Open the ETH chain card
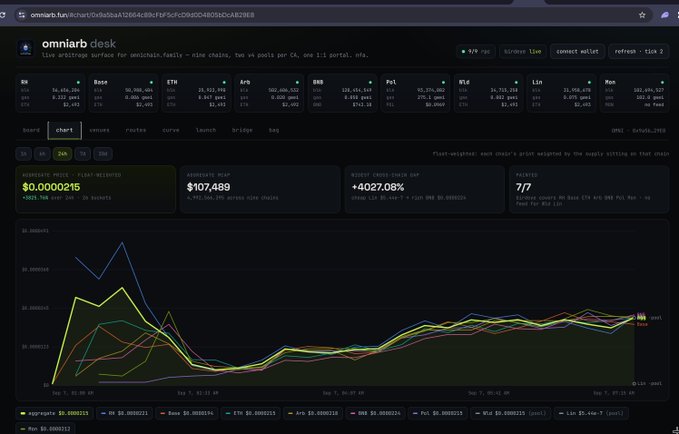The height and width of the screenshot is (434, 679). click(197, 93)
